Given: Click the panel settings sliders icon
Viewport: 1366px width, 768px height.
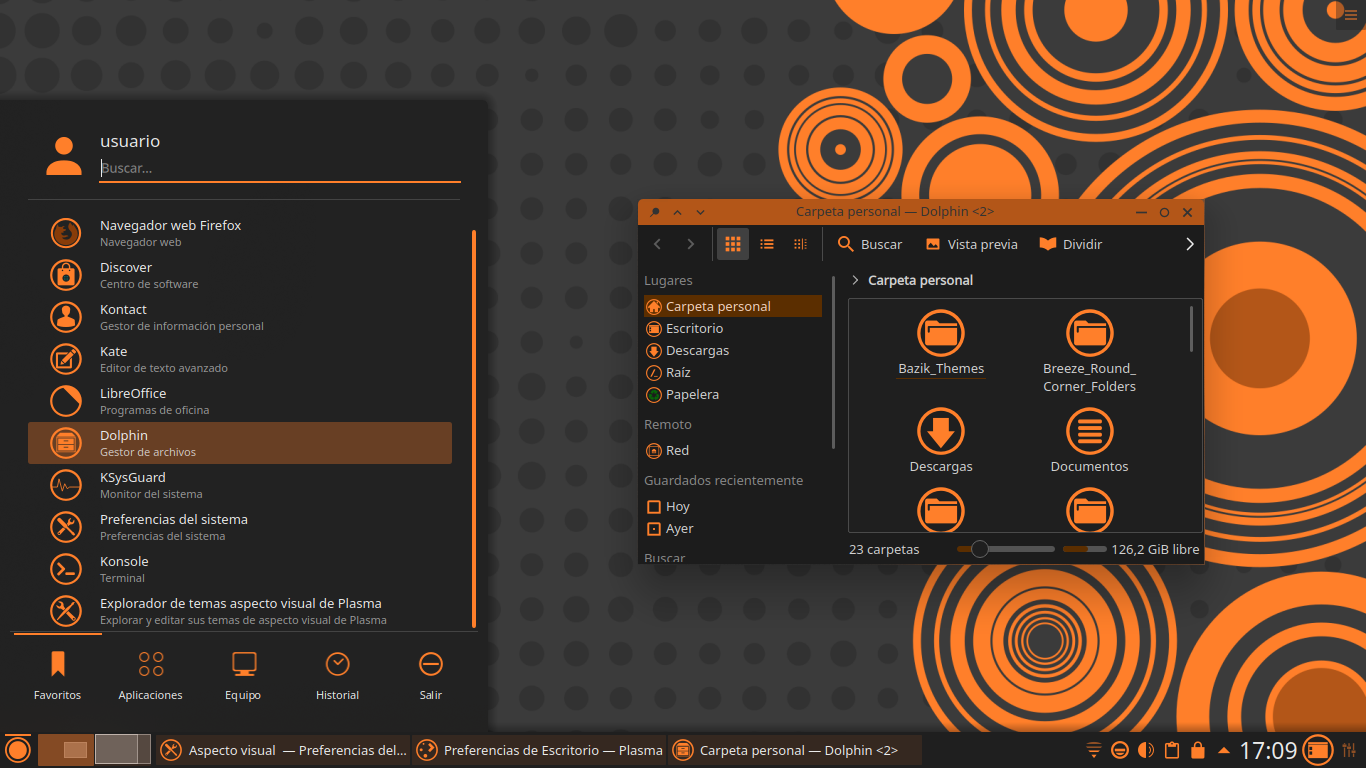Looking at the screenshot, I should tap(1349, 750).
